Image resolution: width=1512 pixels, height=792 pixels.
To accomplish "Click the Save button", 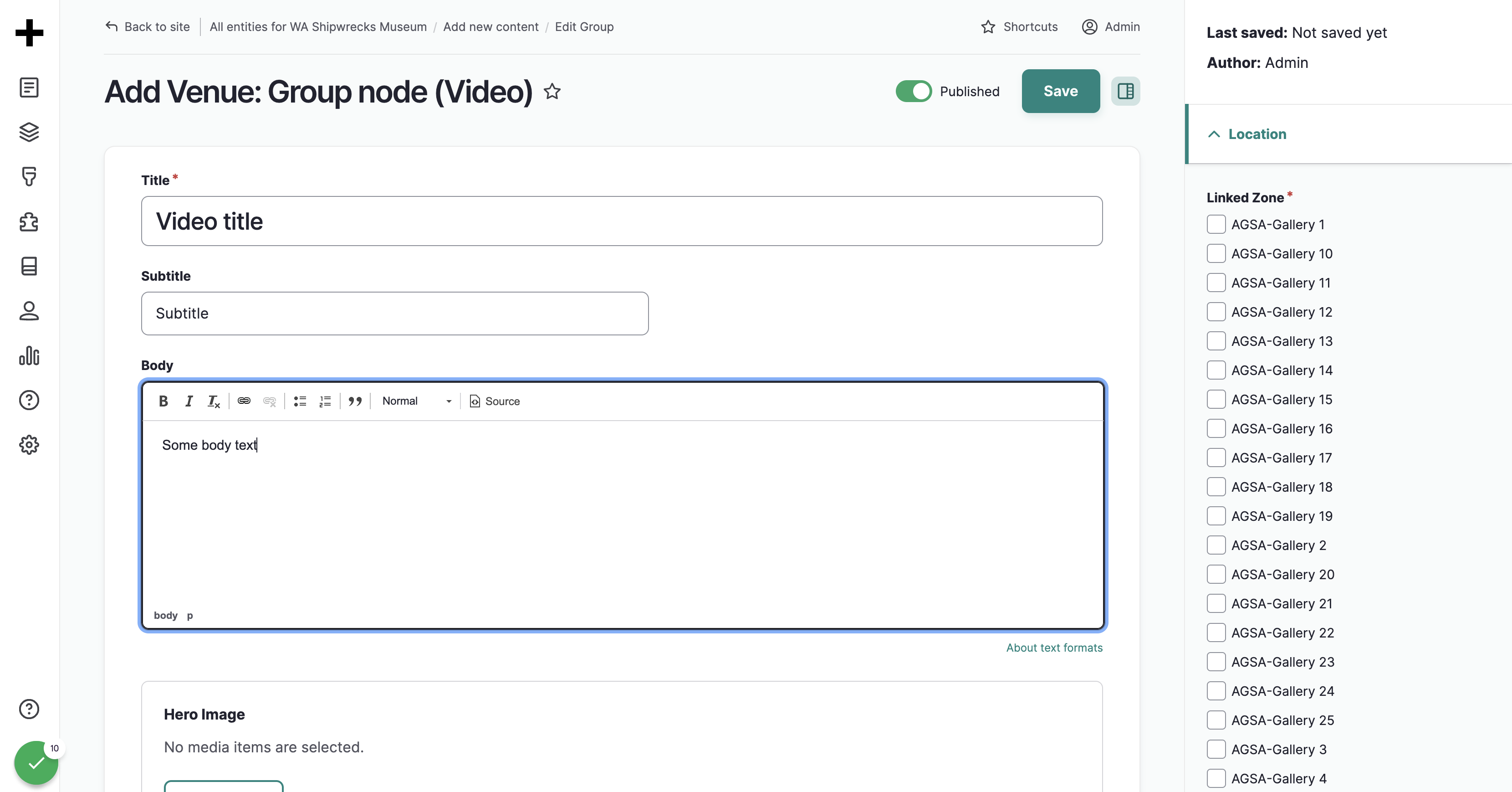I will [1061, 91].
